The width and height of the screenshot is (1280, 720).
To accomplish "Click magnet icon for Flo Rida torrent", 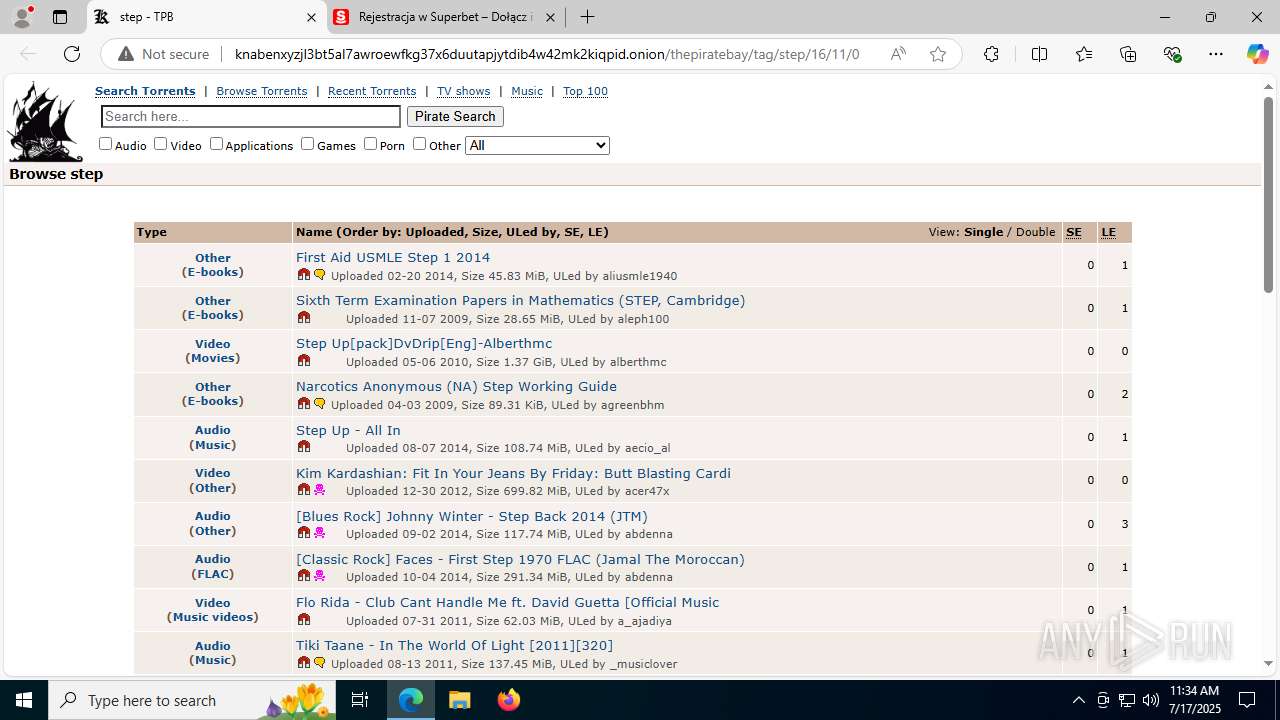I will click(x=304, y=620).
